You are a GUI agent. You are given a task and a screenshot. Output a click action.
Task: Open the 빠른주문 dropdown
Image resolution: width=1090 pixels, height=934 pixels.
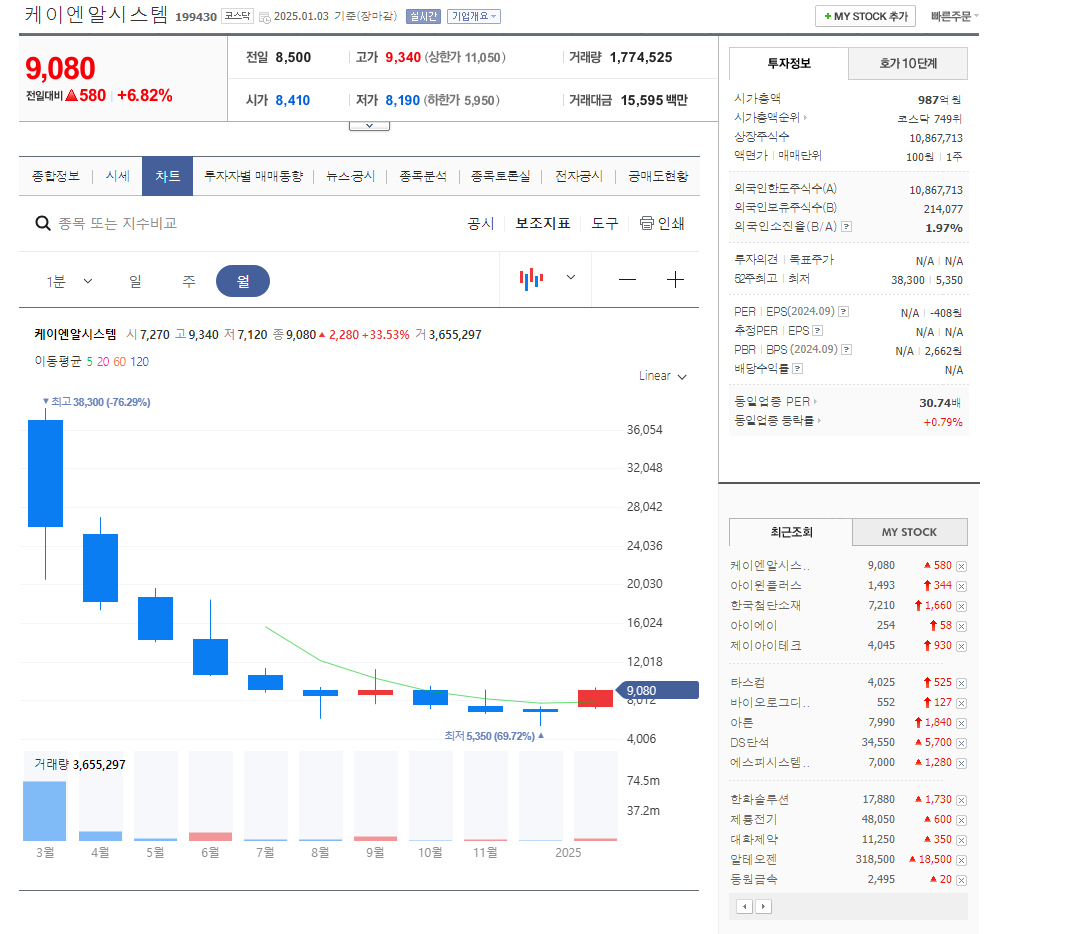954,16
